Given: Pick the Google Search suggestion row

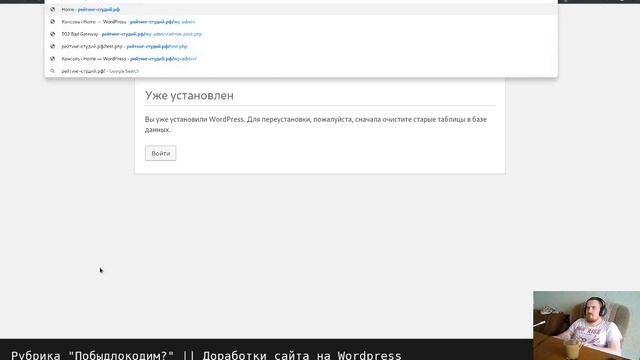Looking at the screenshot, I should (x=301, y=71).
